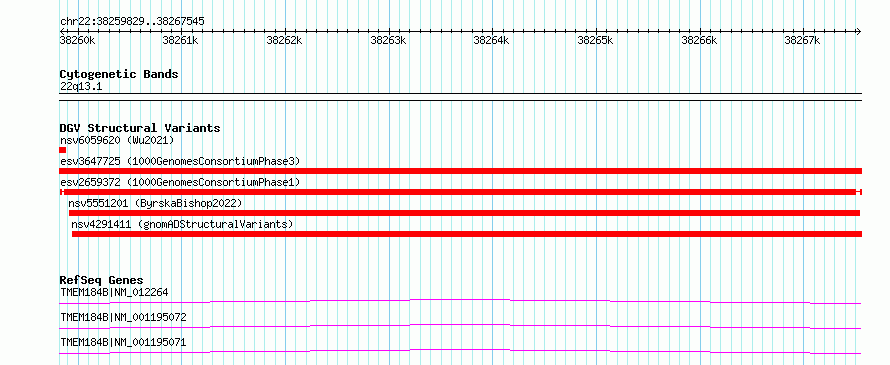Open variant nsv5551201 (ByrskaBishop2022) label
Viewport: 890px width, 365px height.
click(x=155, y=203)
